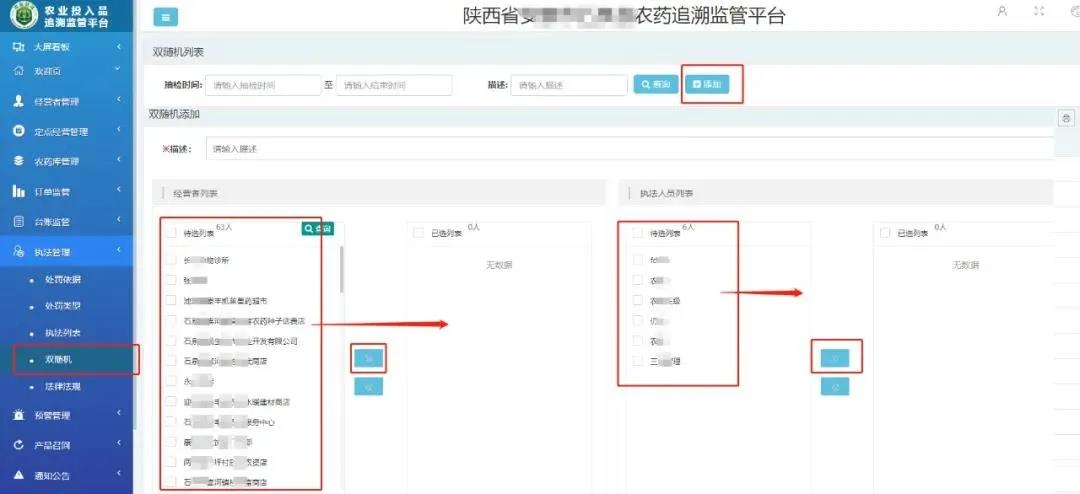Move selected operators right with arrow button
This screenshot has width=1080, height=494.
tap(368, 357)
